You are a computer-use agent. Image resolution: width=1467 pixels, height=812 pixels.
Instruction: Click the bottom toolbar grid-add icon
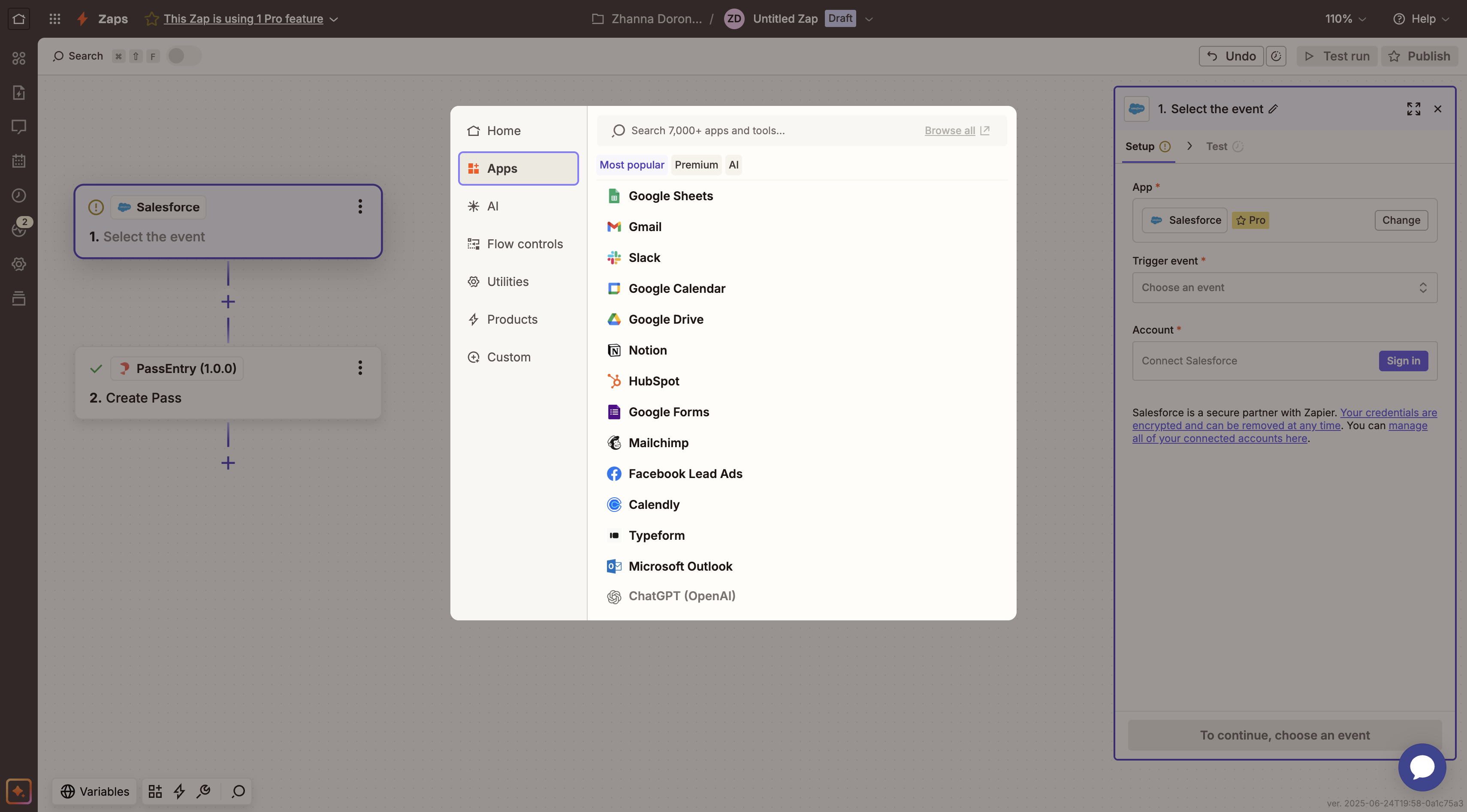(x=155, y=791)
